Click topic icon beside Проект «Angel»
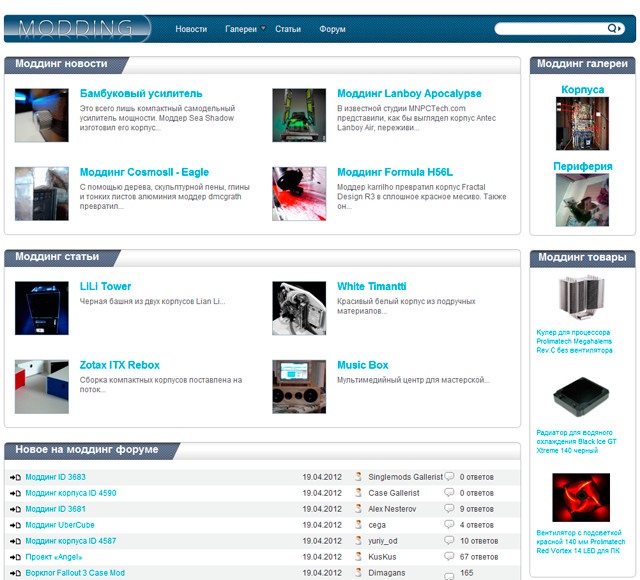The image size is (640, 580). point(16,557)
